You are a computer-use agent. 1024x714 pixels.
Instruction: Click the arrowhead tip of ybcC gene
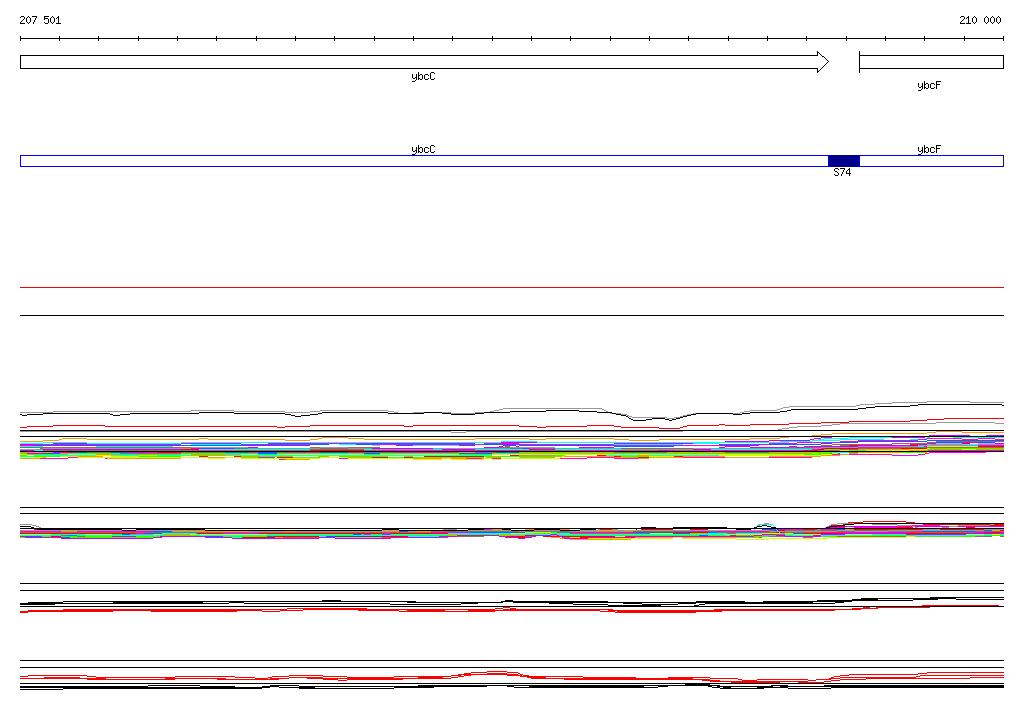tap(826, 62)
